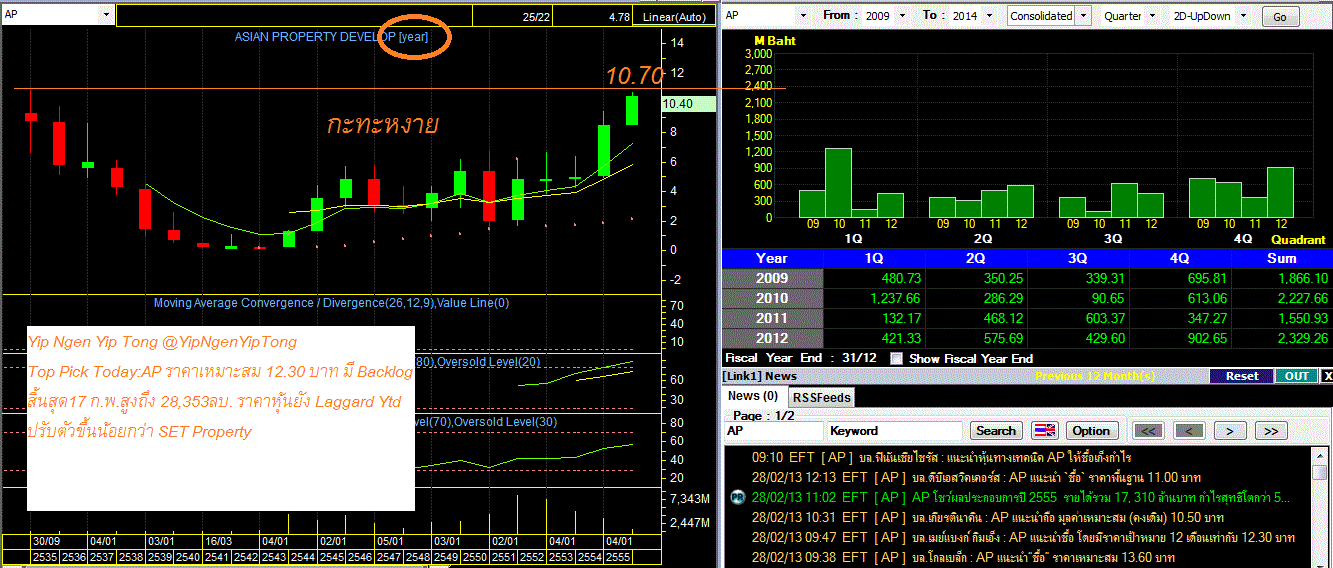Click the Go button

(1280, 17)
